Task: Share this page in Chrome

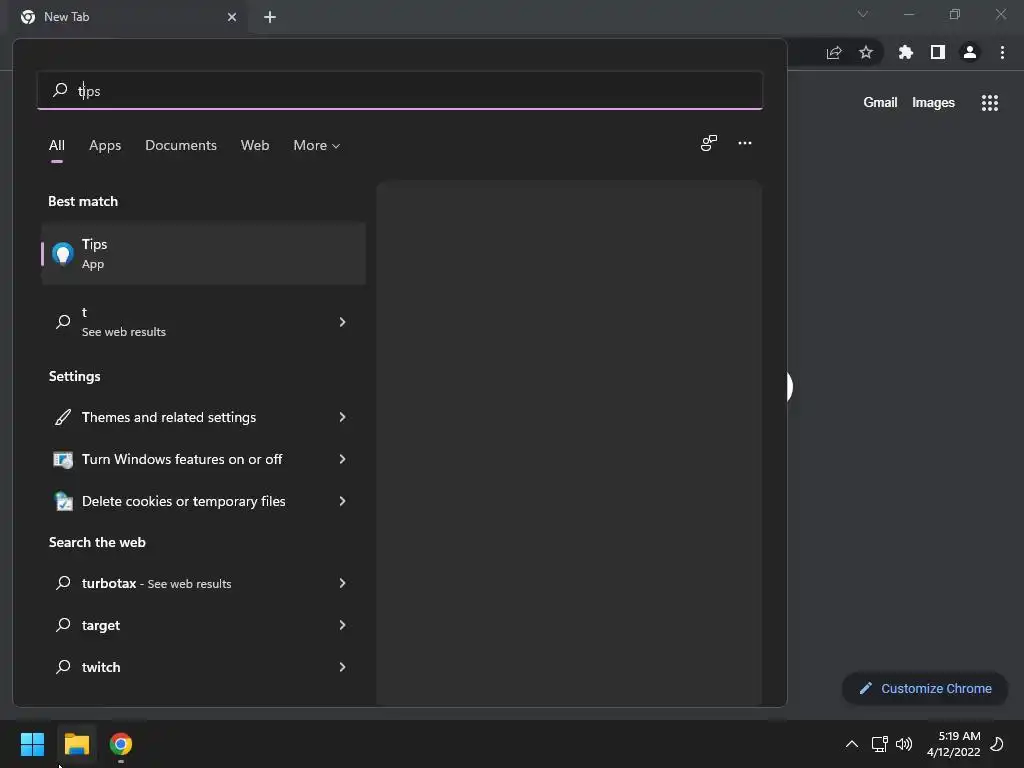Action: (834, 52)
